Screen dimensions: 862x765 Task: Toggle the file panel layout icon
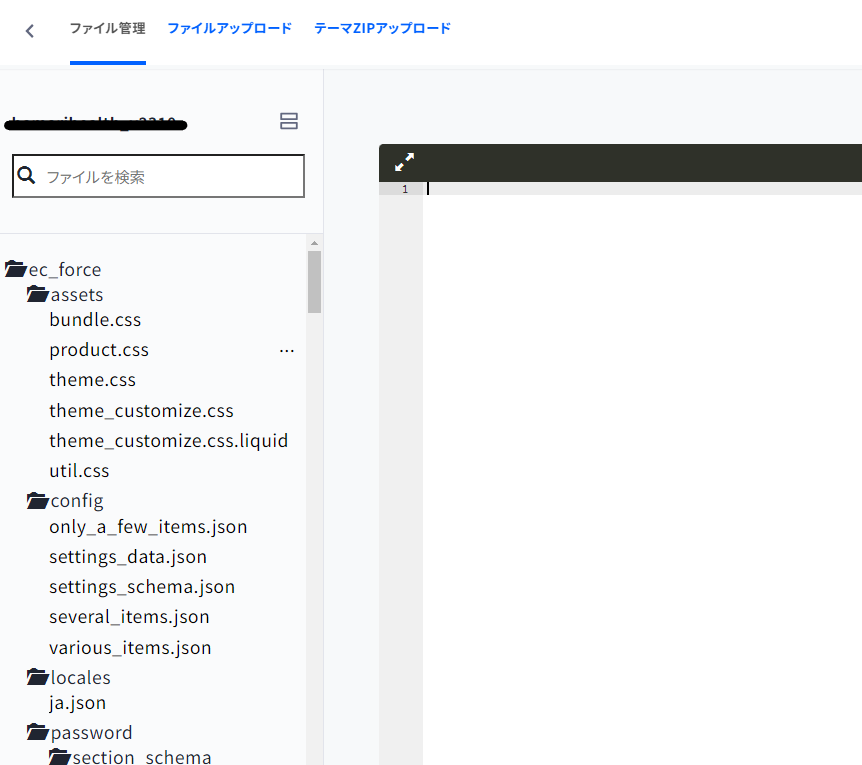tap(289, 122)
